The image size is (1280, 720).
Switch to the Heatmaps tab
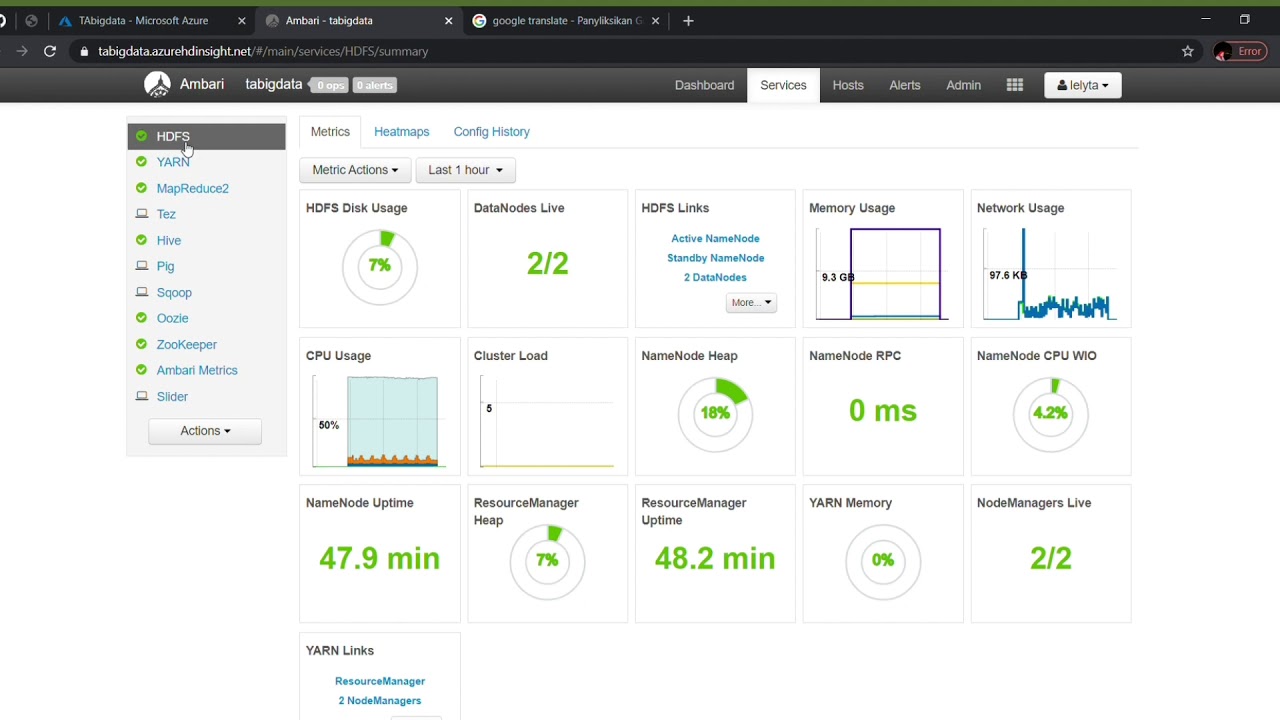click(x=401, y=132)
